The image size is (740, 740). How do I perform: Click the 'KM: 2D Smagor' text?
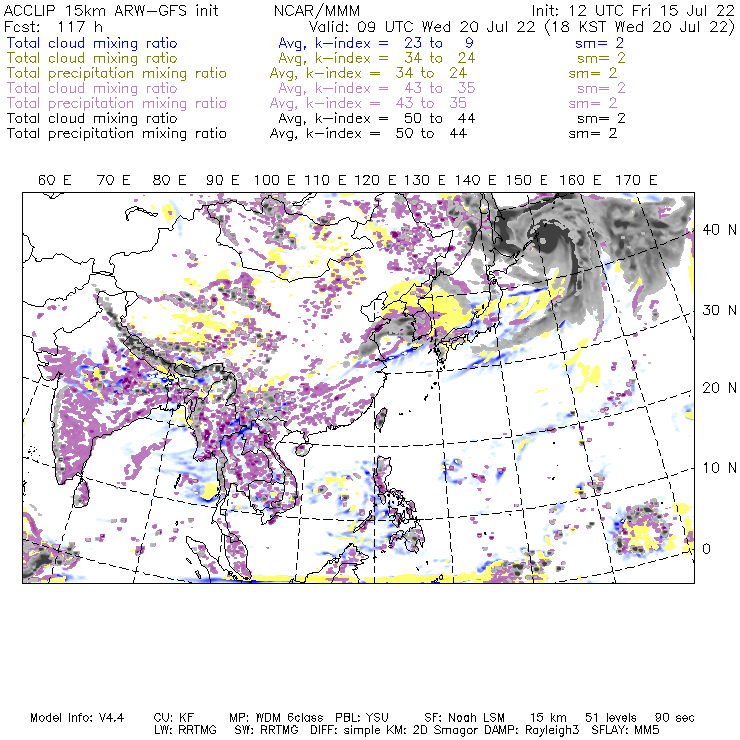pos(434,730)
